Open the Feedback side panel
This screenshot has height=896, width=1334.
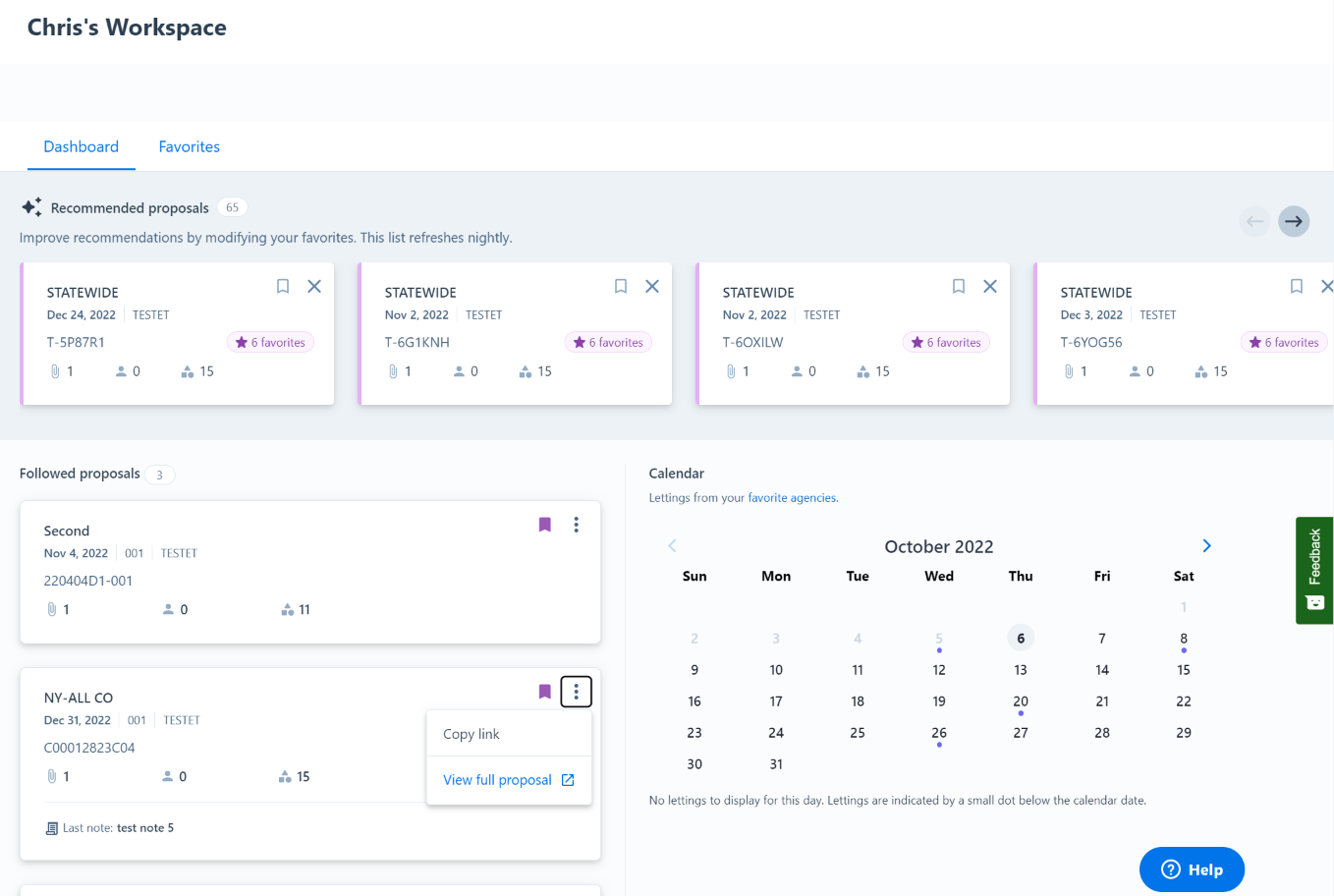pyautogui.click(x=1314, y=570)
